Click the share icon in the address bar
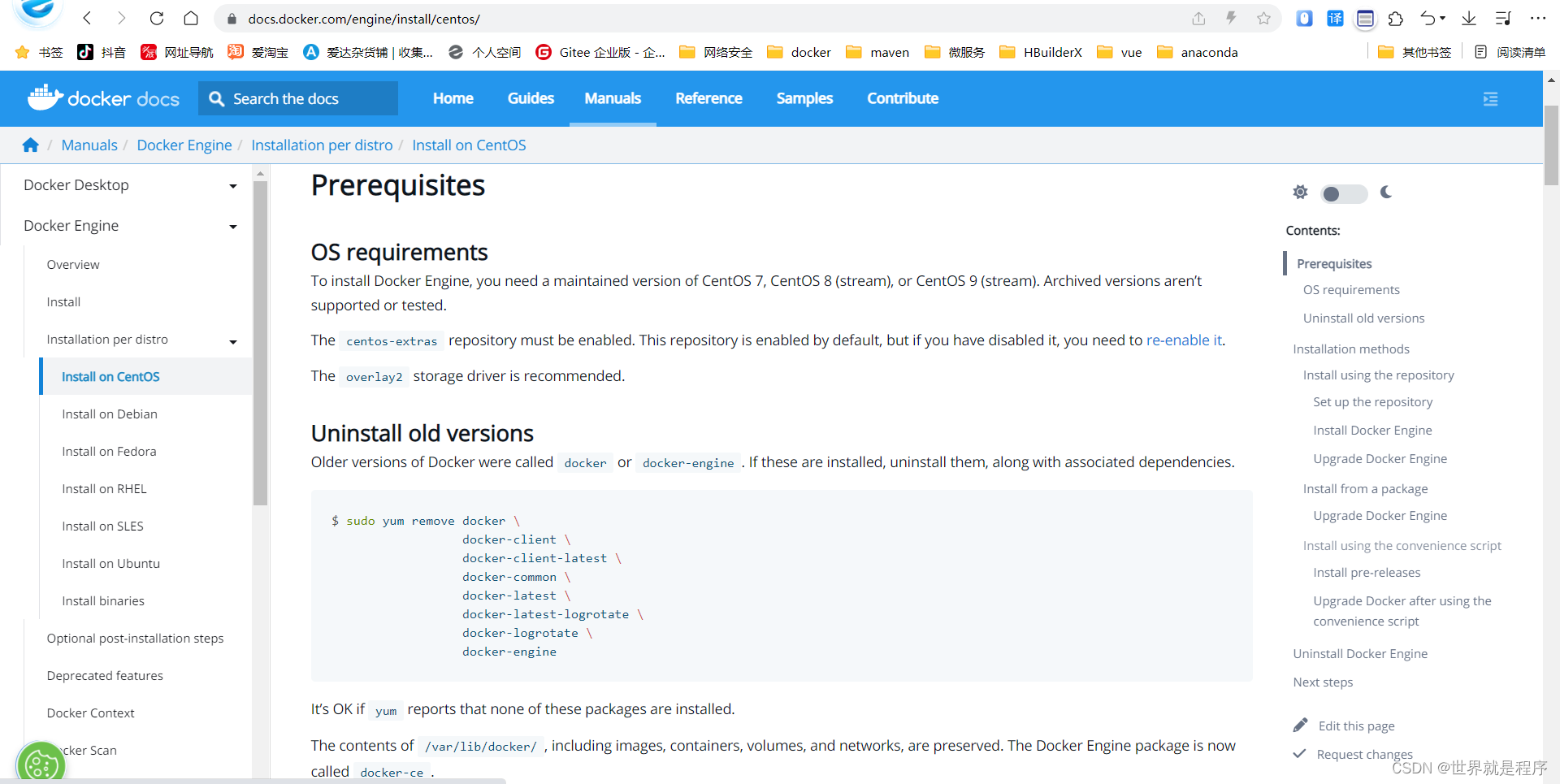Viewport: 1560px width, 784px height. coord(1198,18)
